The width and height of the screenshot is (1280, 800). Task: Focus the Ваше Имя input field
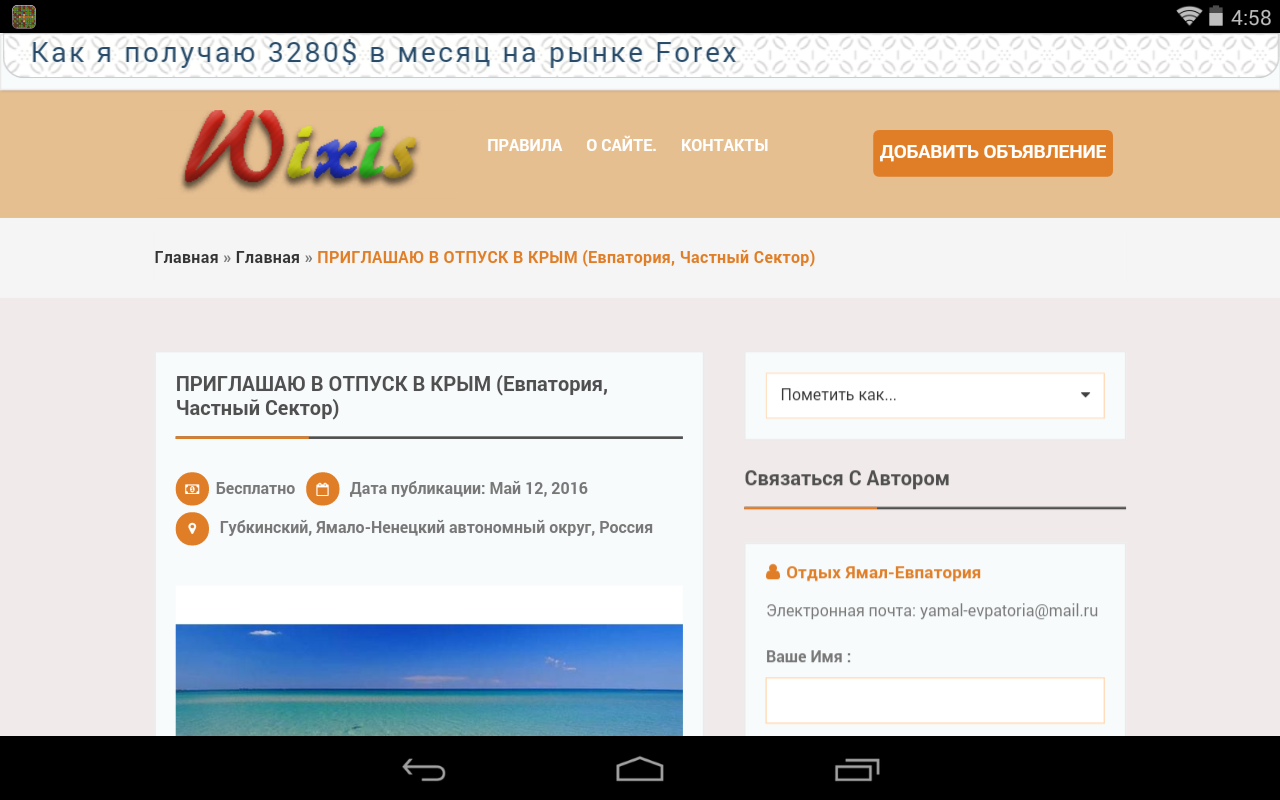click(935, 700)
